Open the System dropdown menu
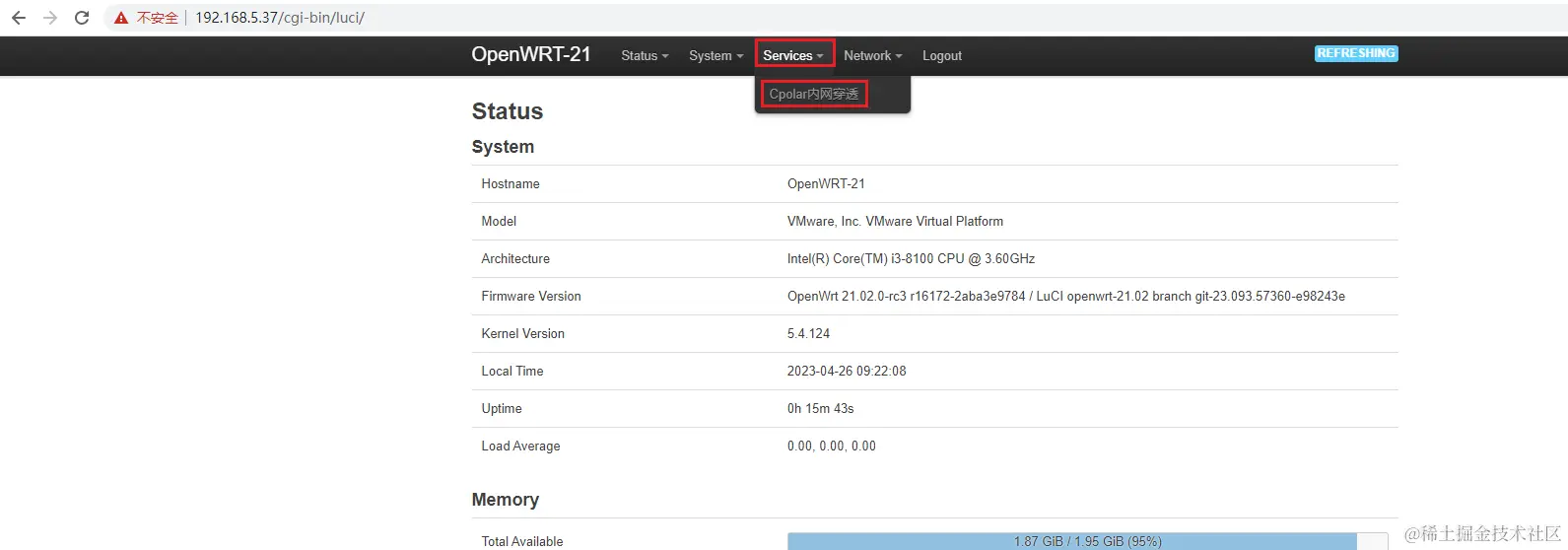This screenshot has width=1568, height=550. 716,56
